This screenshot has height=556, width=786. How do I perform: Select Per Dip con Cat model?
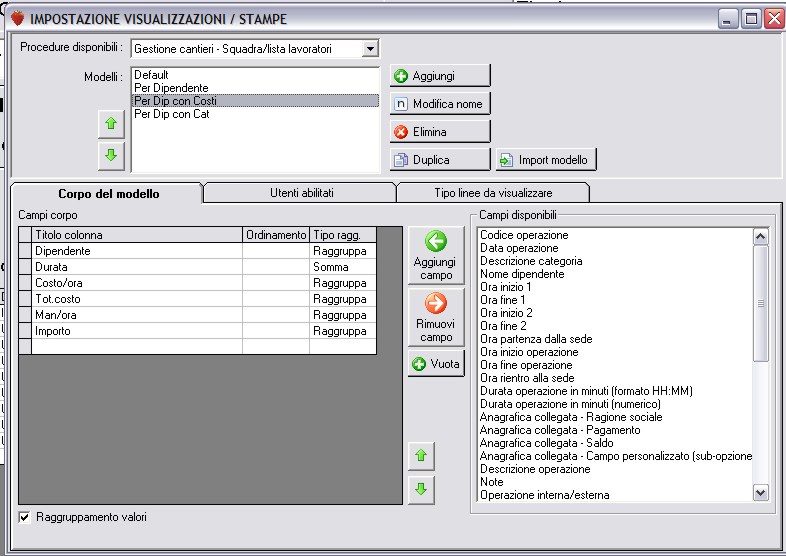tap(255, 114)
